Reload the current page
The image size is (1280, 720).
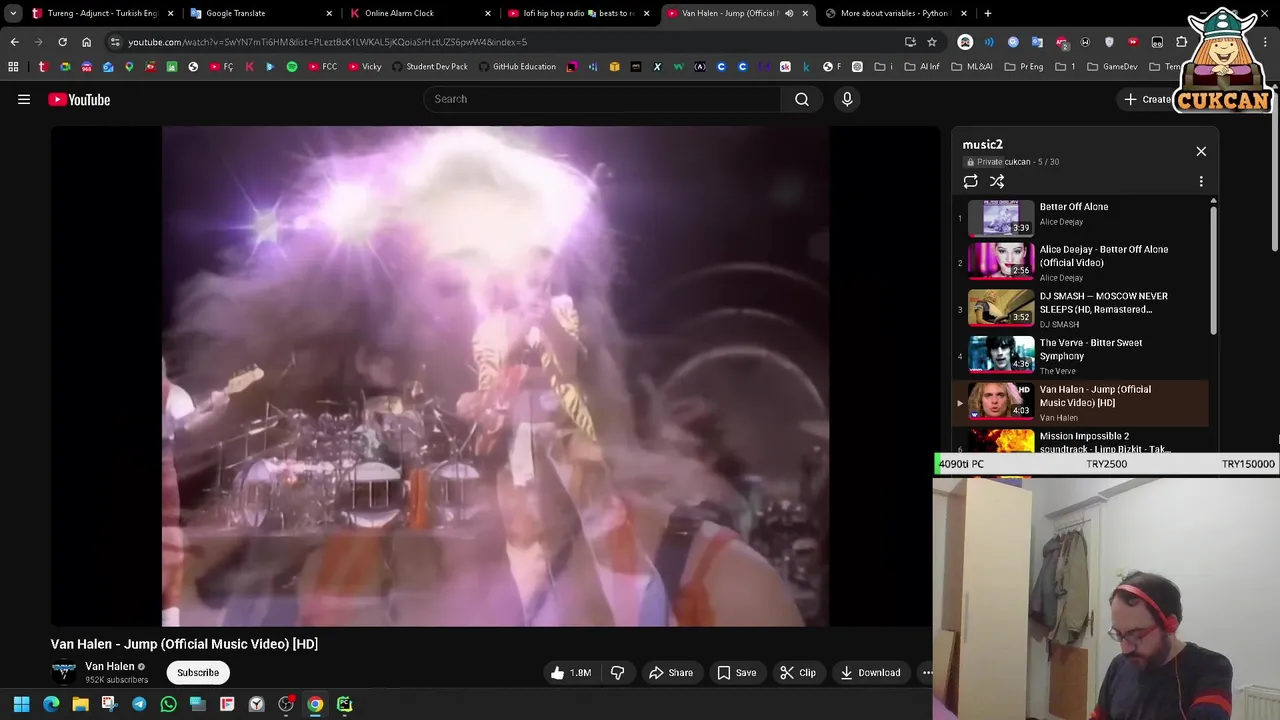[x=62, y=42]
